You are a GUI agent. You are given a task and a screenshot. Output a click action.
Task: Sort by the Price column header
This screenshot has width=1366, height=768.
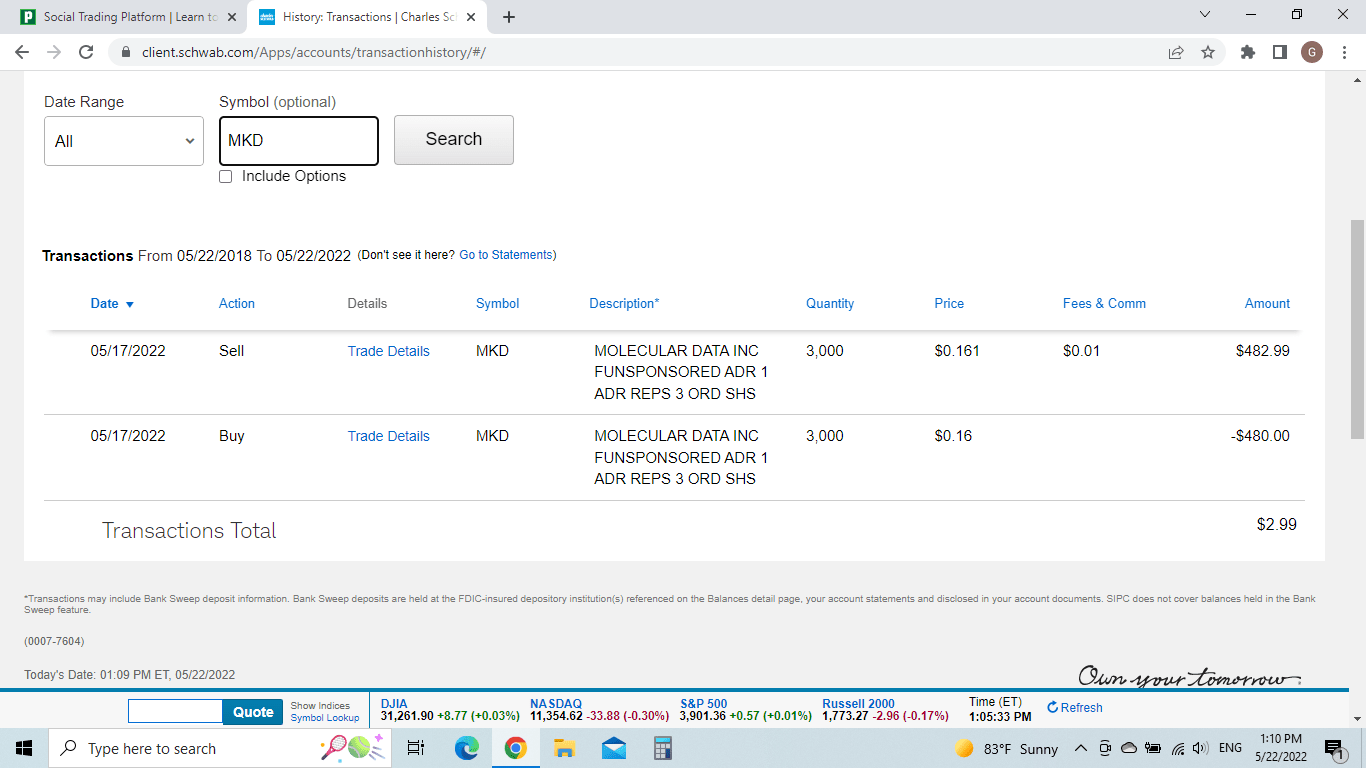[949, 304]
